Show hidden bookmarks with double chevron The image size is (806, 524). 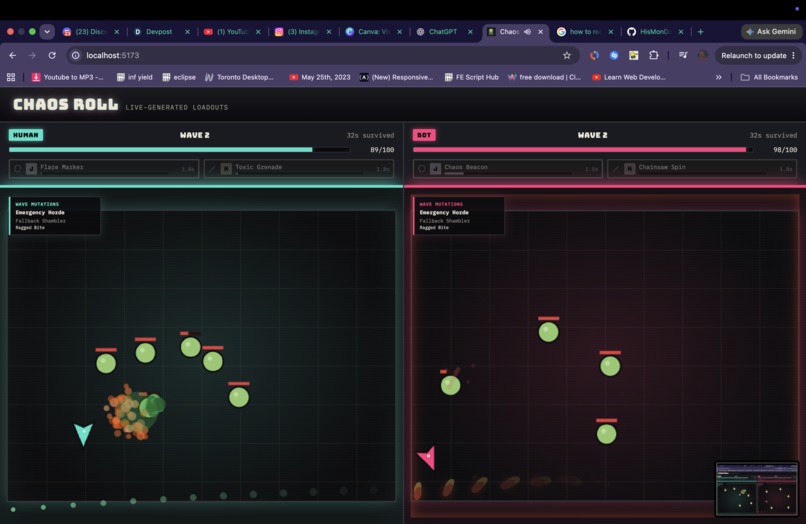click(x=719, y=77)
